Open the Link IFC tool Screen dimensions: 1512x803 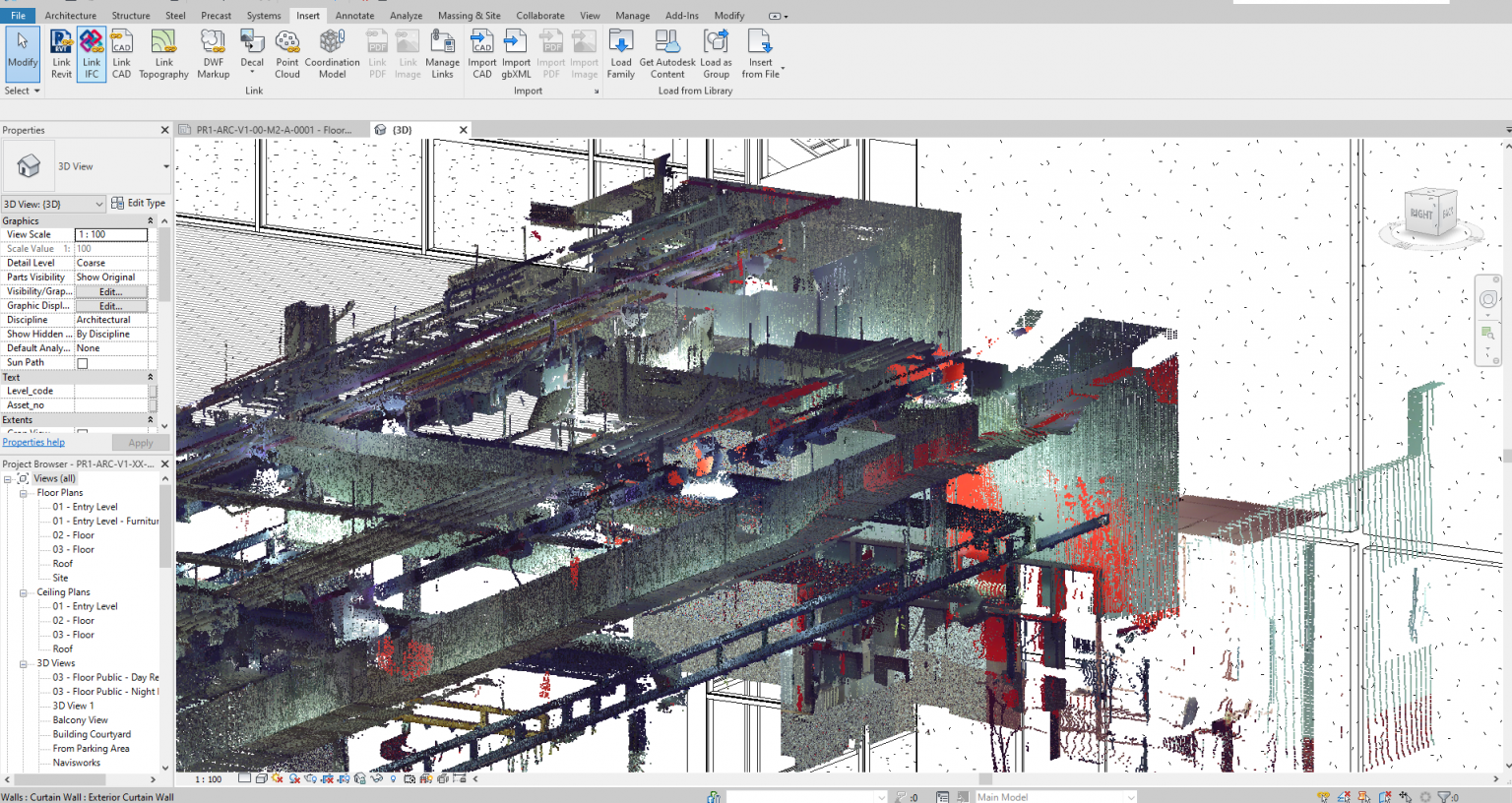(91, 53)
